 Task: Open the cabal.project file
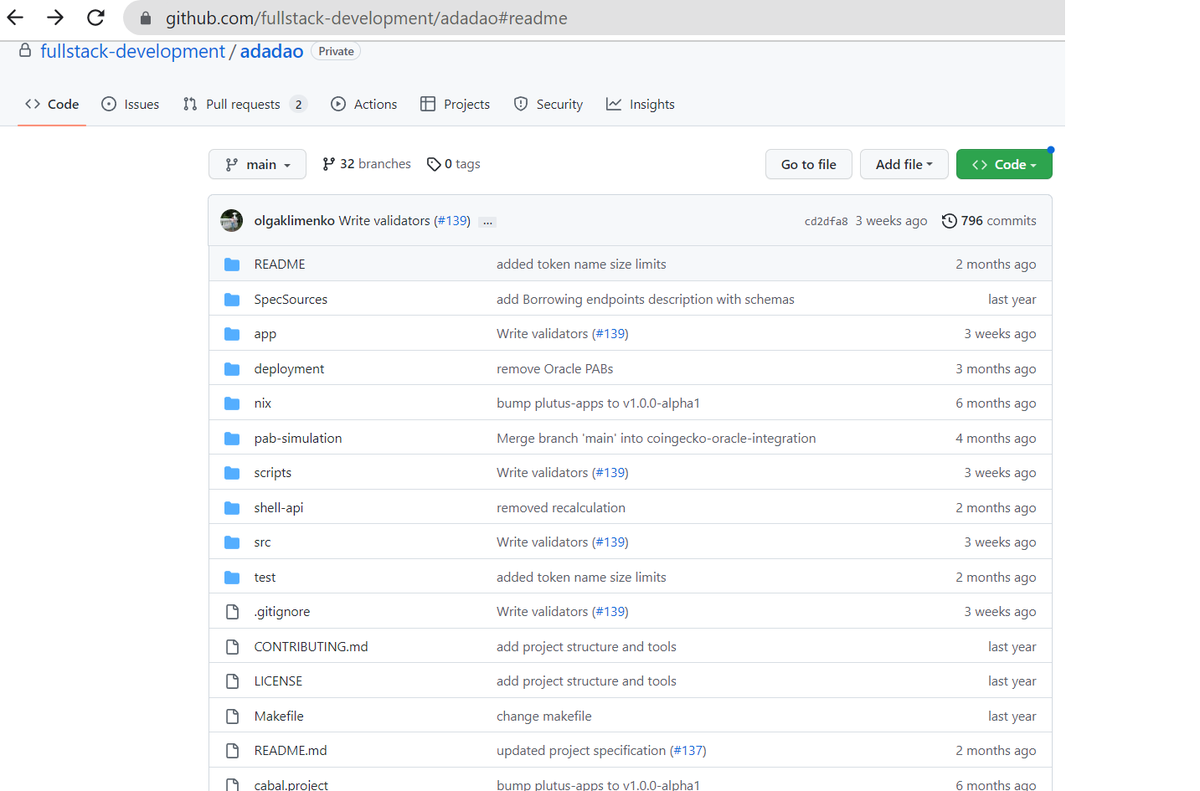pos(291,785)
